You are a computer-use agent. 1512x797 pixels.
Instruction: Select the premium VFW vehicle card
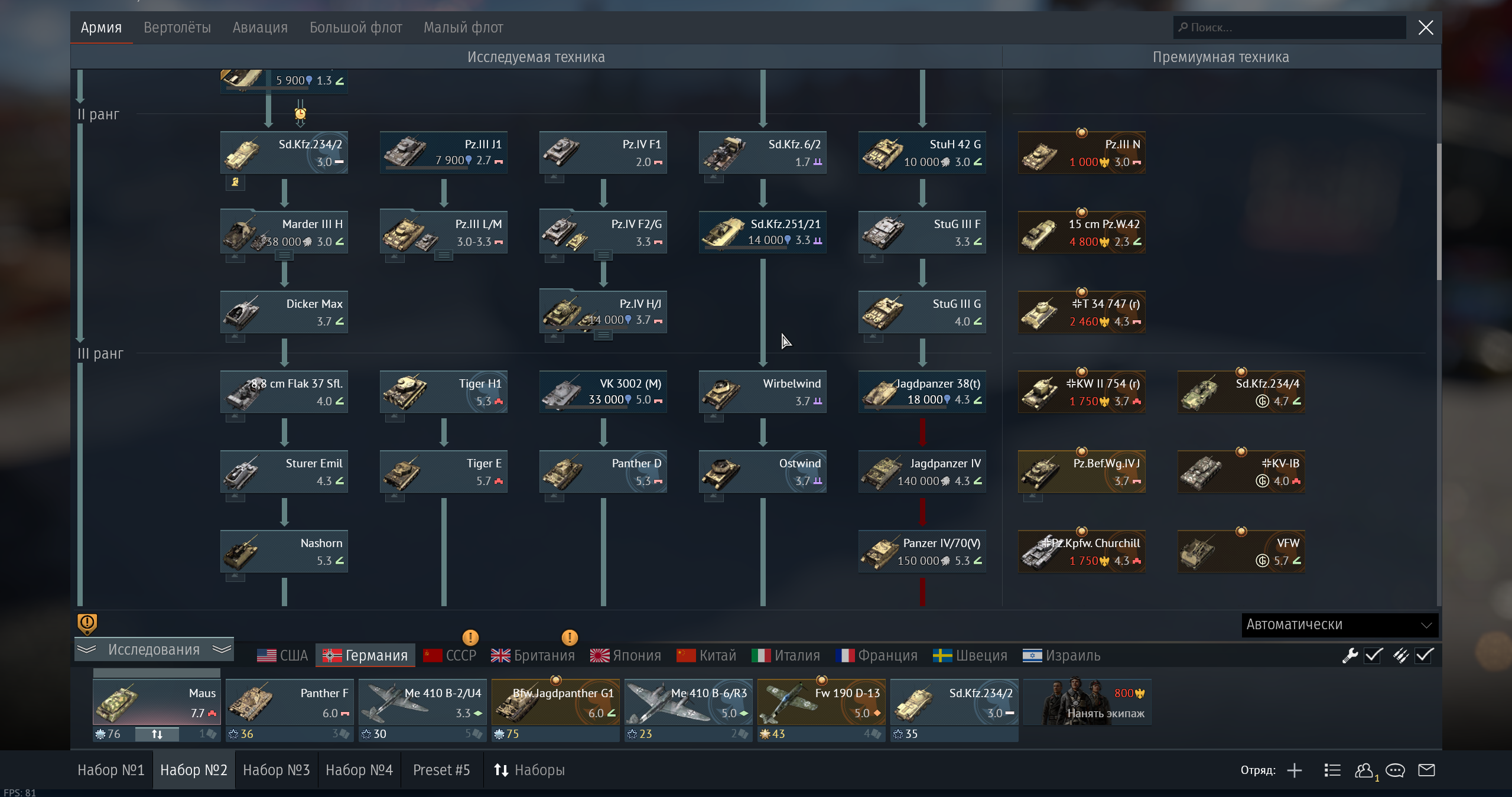pos(1241,551)
